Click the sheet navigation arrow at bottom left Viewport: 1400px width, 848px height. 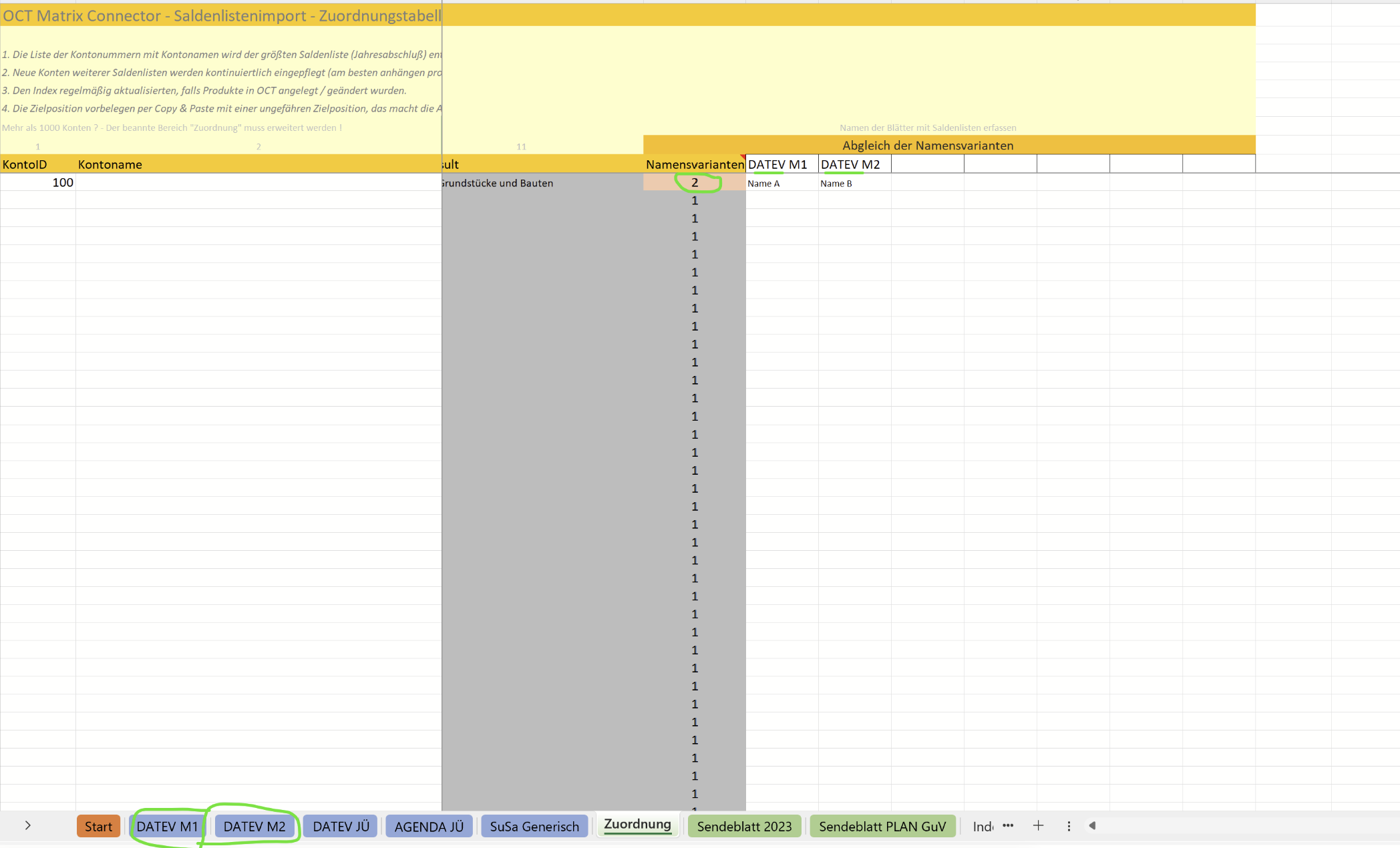[27, 825]
